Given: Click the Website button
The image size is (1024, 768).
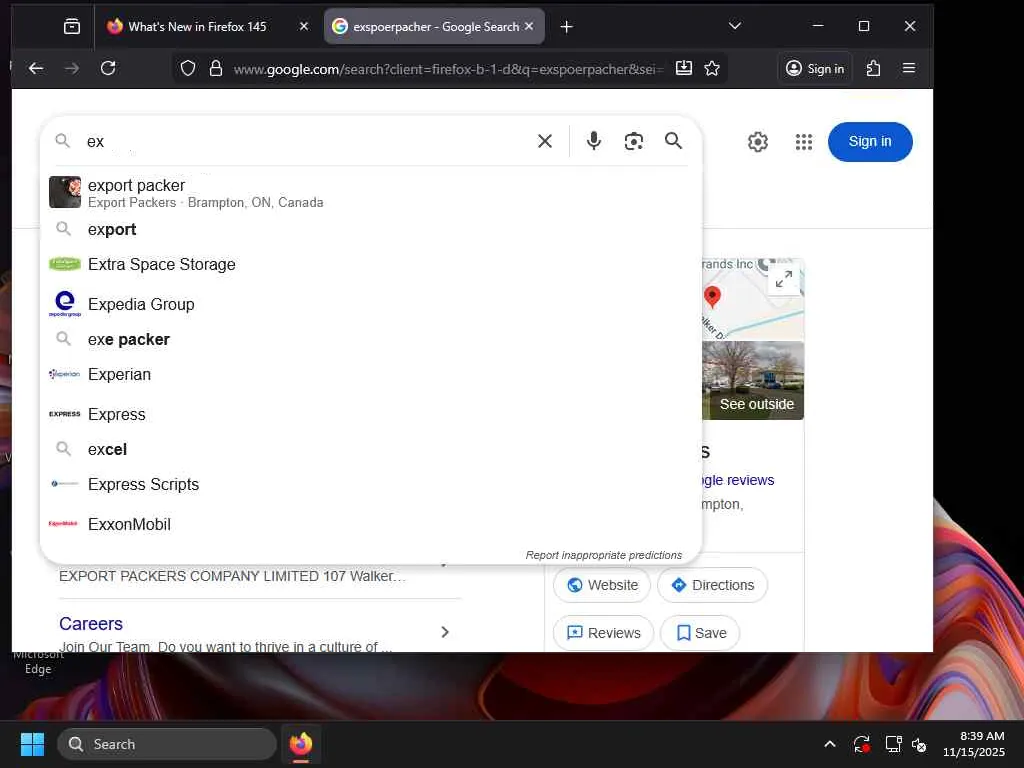Looking at the screenshot, I should pos(601,585).
